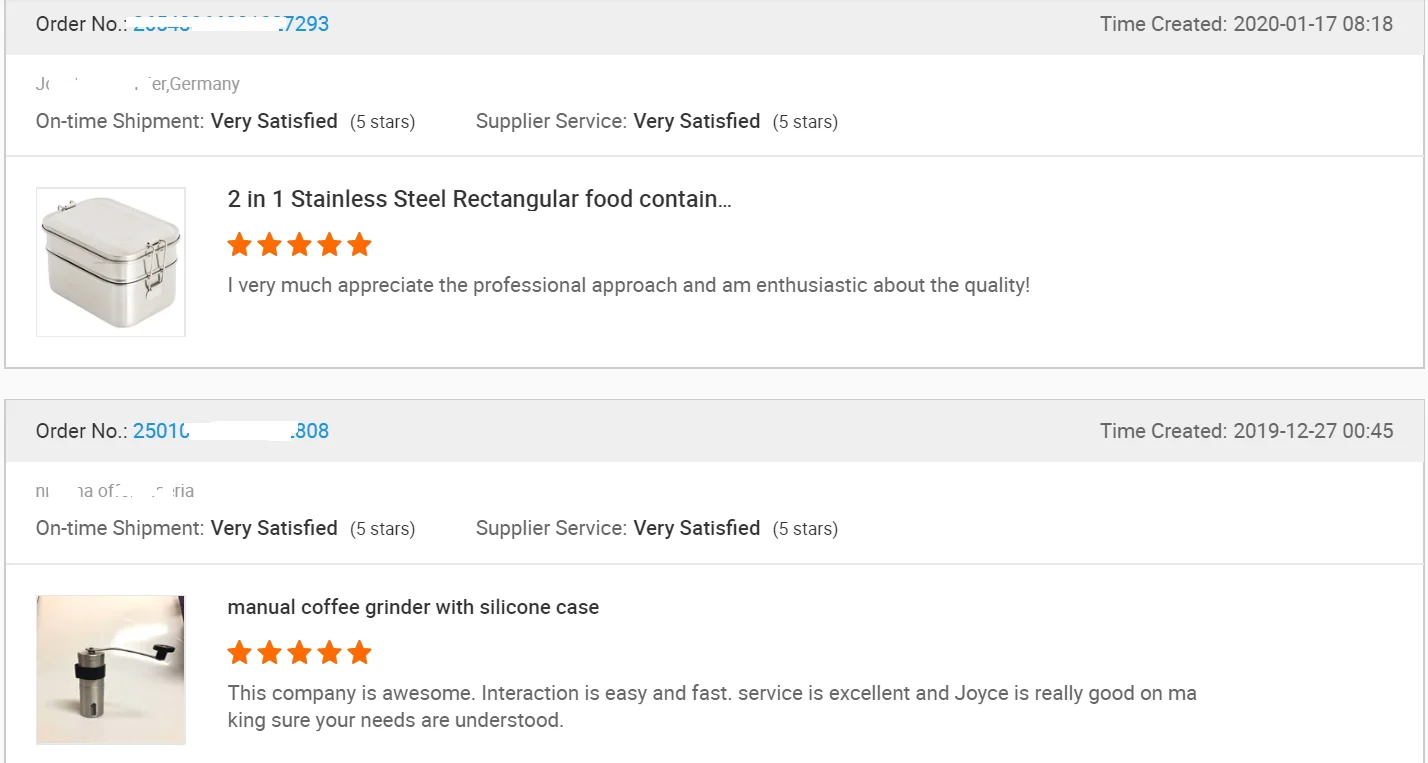Open the stainless steel food container thumbnail

pos(111,262)
